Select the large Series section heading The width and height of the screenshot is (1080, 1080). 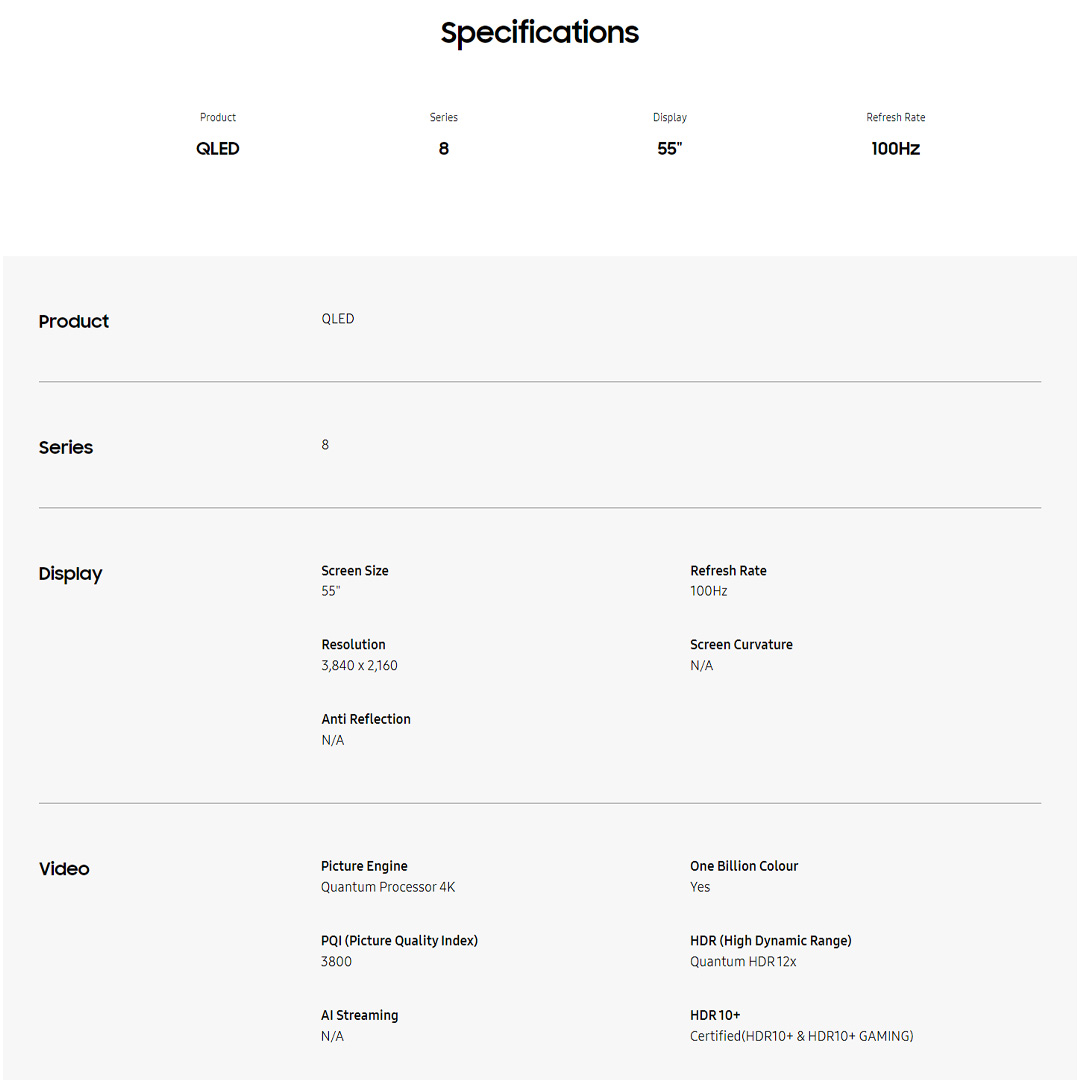pos(66,448)
